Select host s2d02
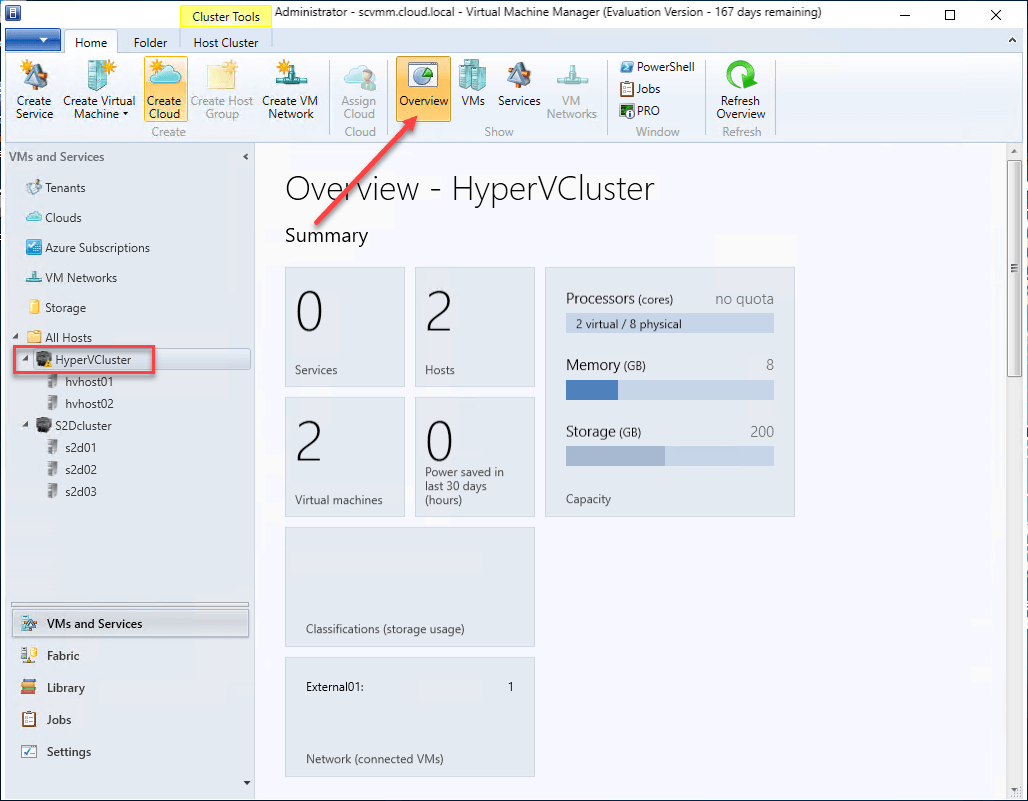Image resolution: width=1028 pixels, height=801 pixels. [x=80, y=470]
